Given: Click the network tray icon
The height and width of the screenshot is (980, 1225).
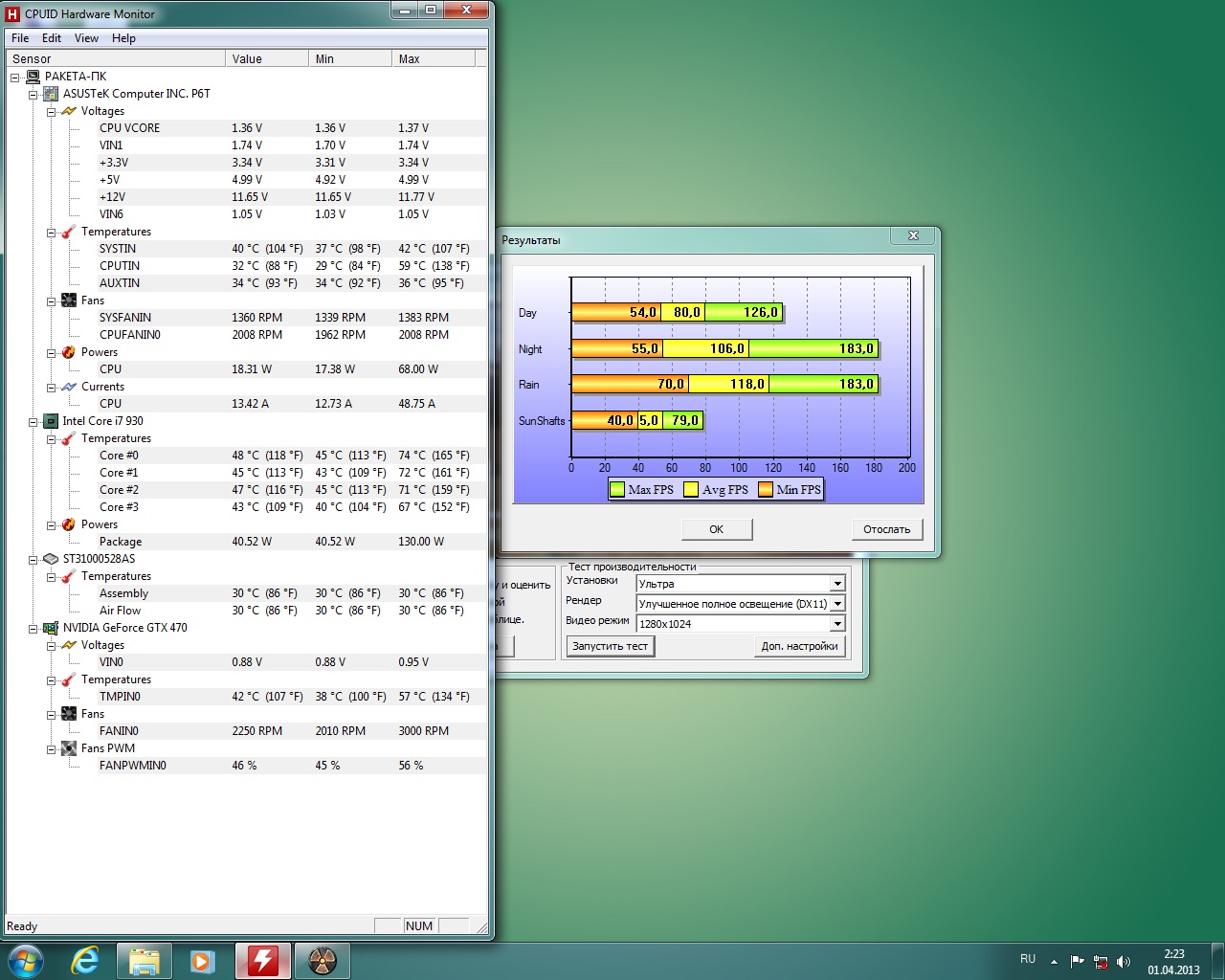Looking at the screenshot, I should pos(1101,962).
